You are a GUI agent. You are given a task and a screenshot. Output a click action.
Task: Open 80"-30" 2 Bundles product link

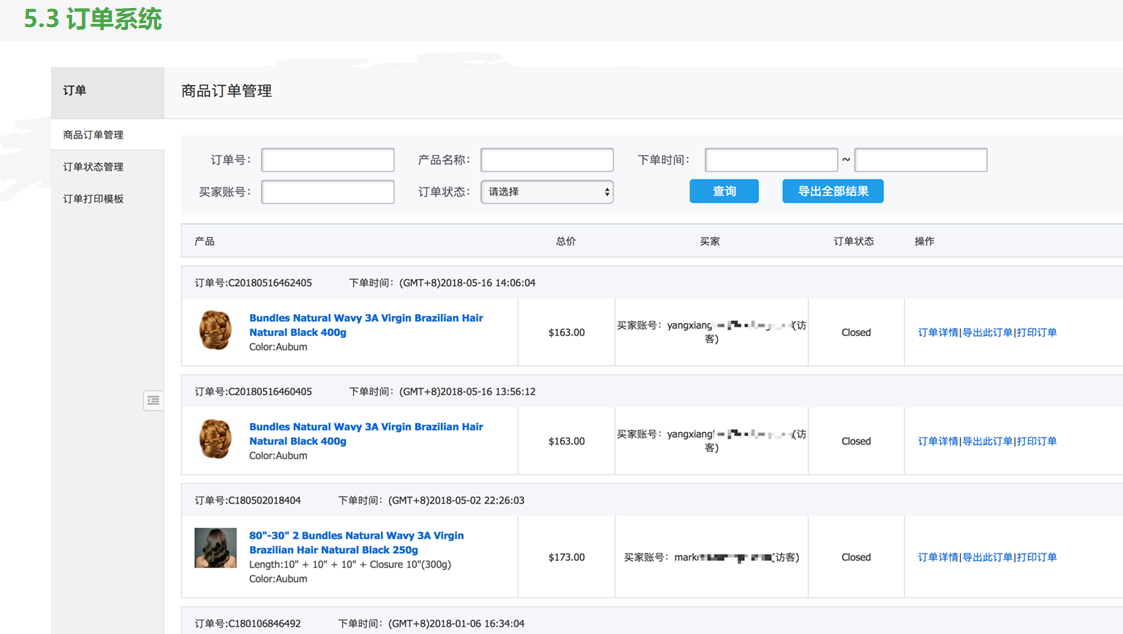356,542
